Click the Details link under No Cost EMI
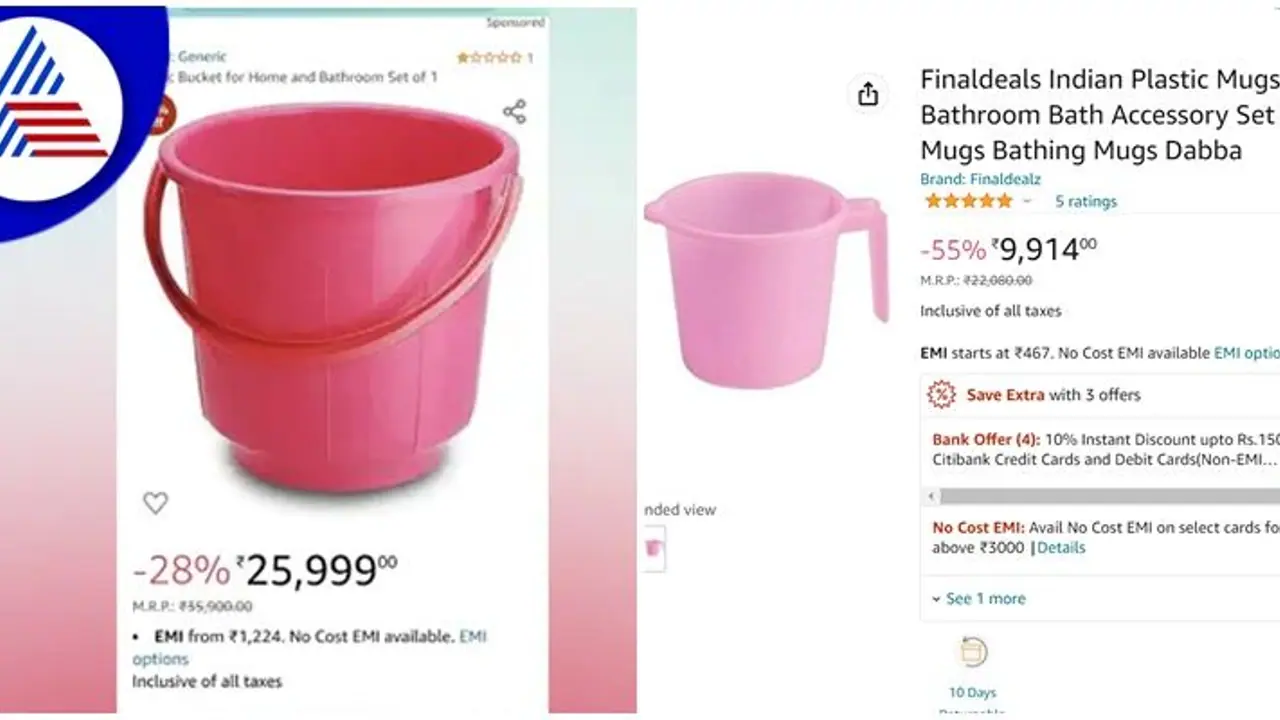Viewport: 1280px width, 720px height. (1061, 547)
